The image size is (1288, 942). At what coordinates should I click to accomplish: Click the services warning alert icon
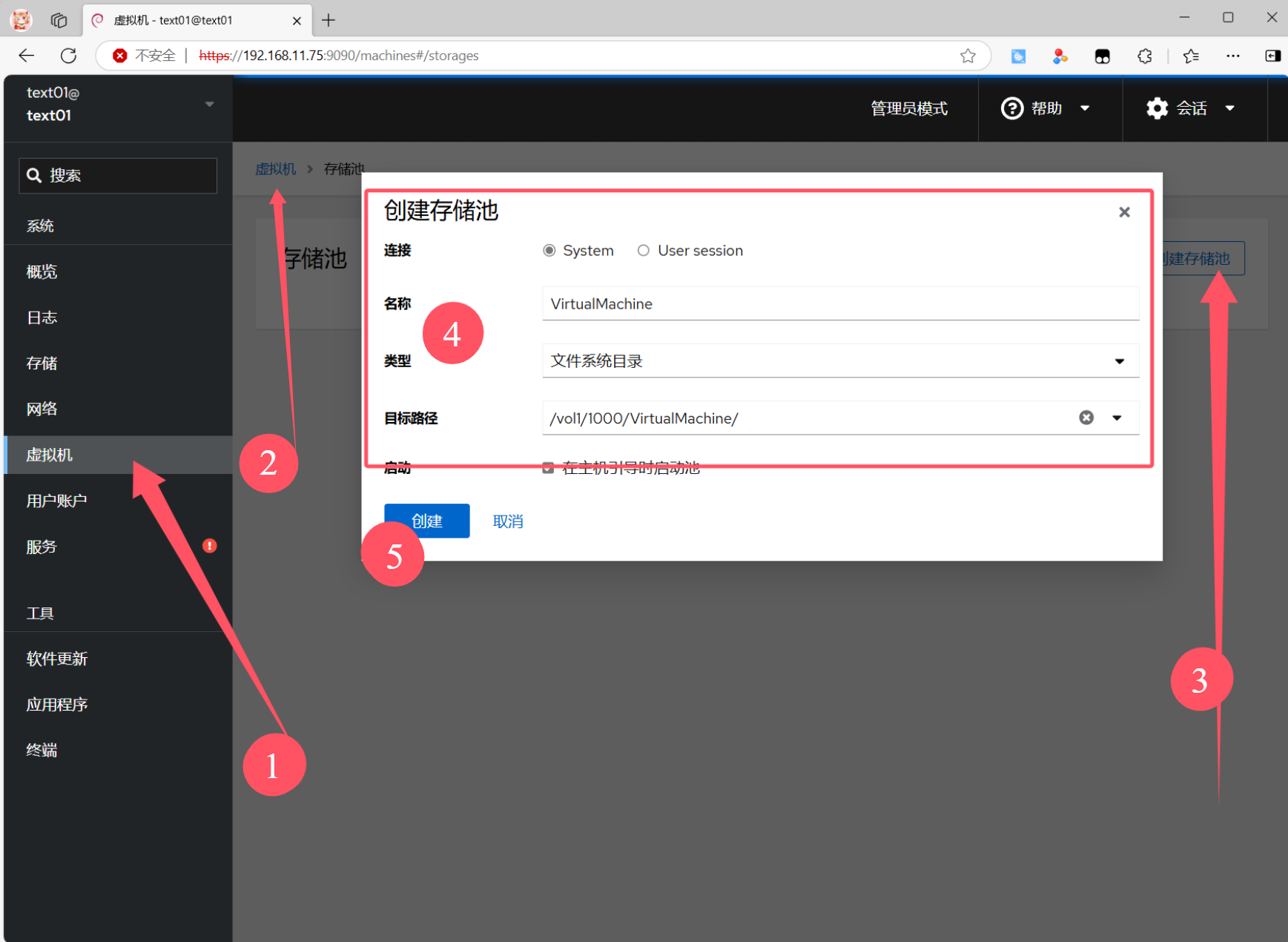tap(210, 546)
